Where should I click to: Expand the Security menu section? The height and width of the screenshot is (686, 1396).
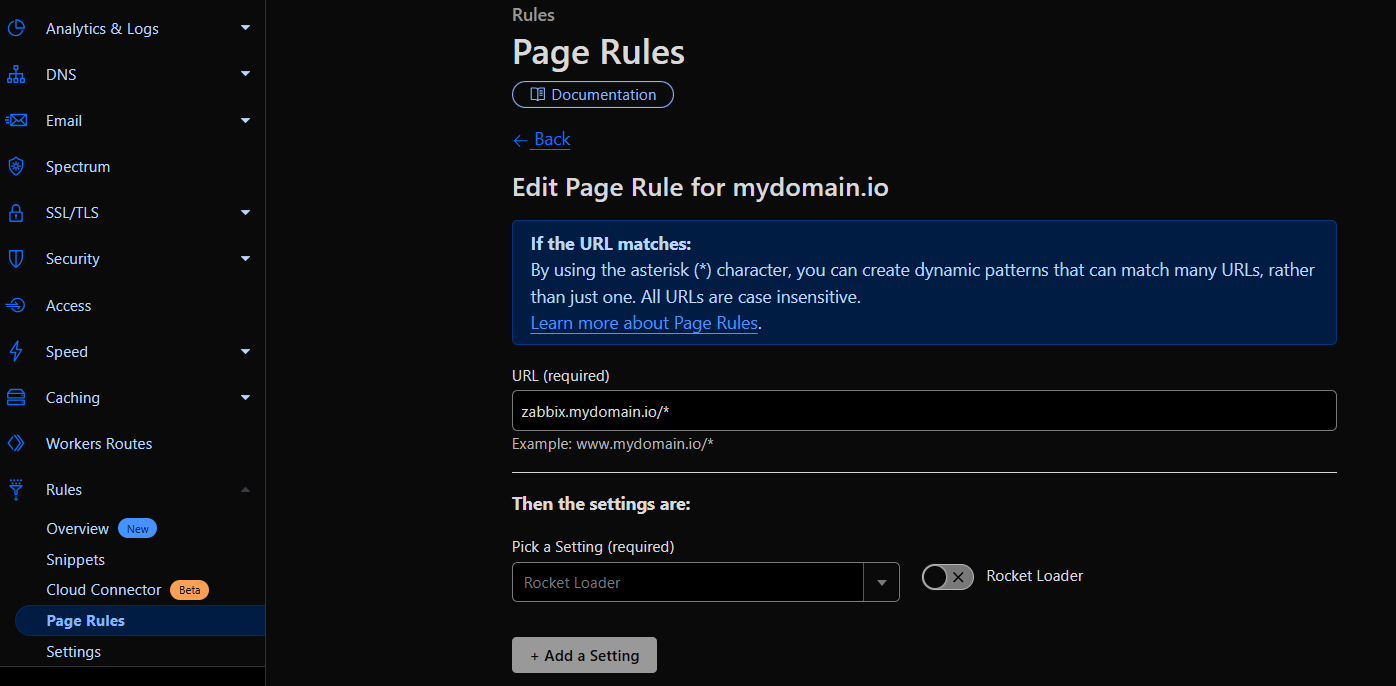[245, 259]
